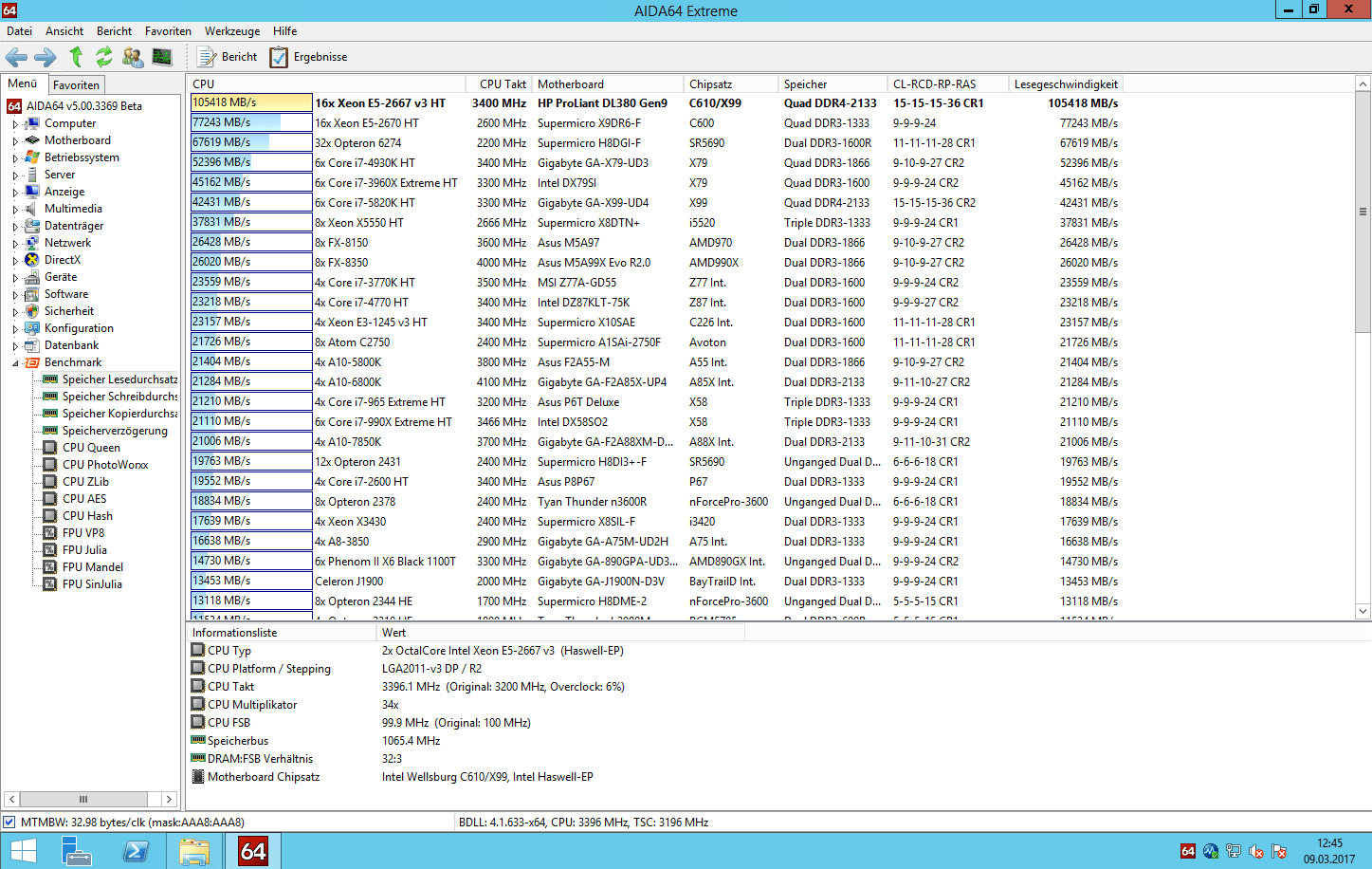Open the system monitor screen toolbar icon
Screen dimensions: 1372x869
coord(162,57)
